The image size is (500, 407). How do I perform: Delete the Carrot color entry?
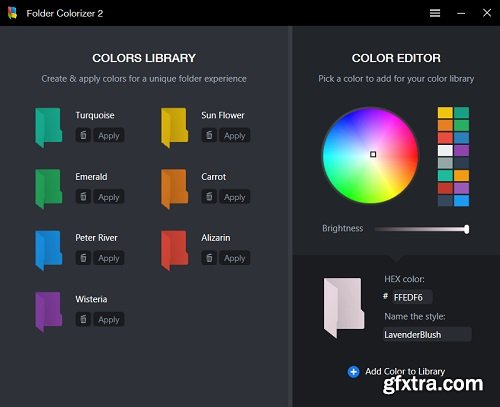pos(209,197)
